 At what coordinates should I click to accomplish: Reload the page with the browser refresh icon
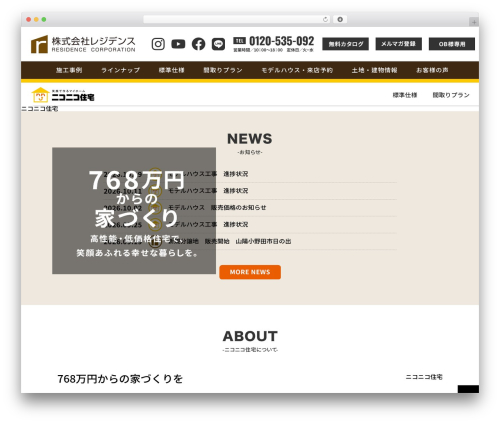click(x=325, y=20)
